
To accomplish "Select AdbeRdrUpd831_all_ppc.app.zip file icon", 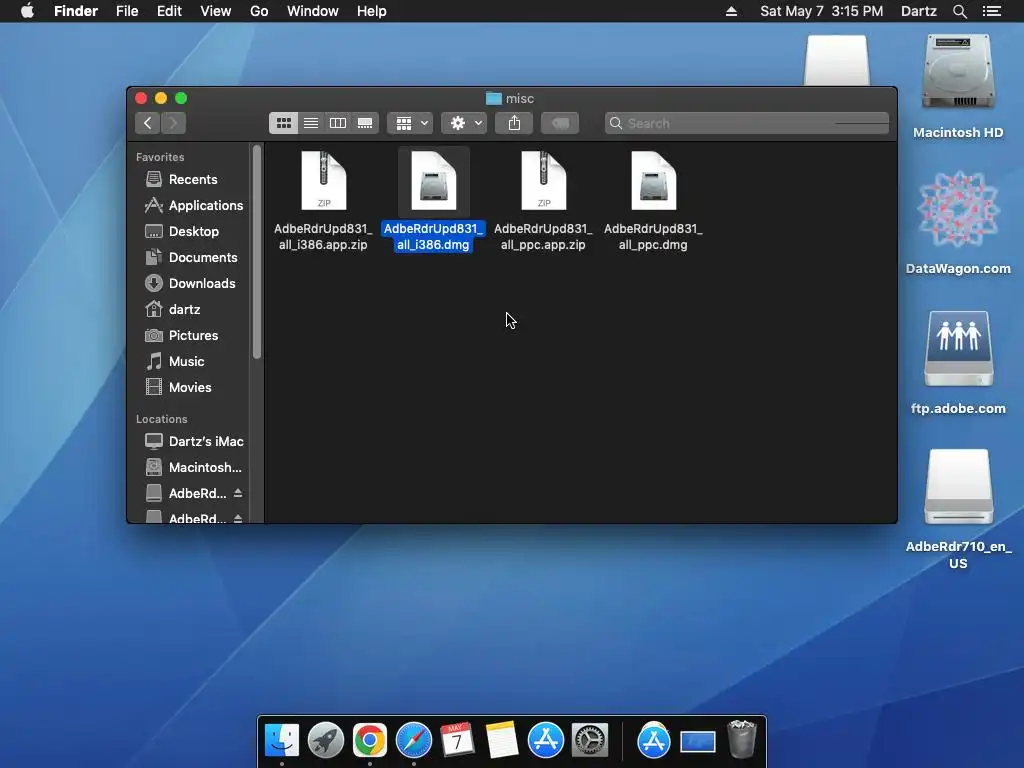I will pyautogui.click(x=543, y=181).
